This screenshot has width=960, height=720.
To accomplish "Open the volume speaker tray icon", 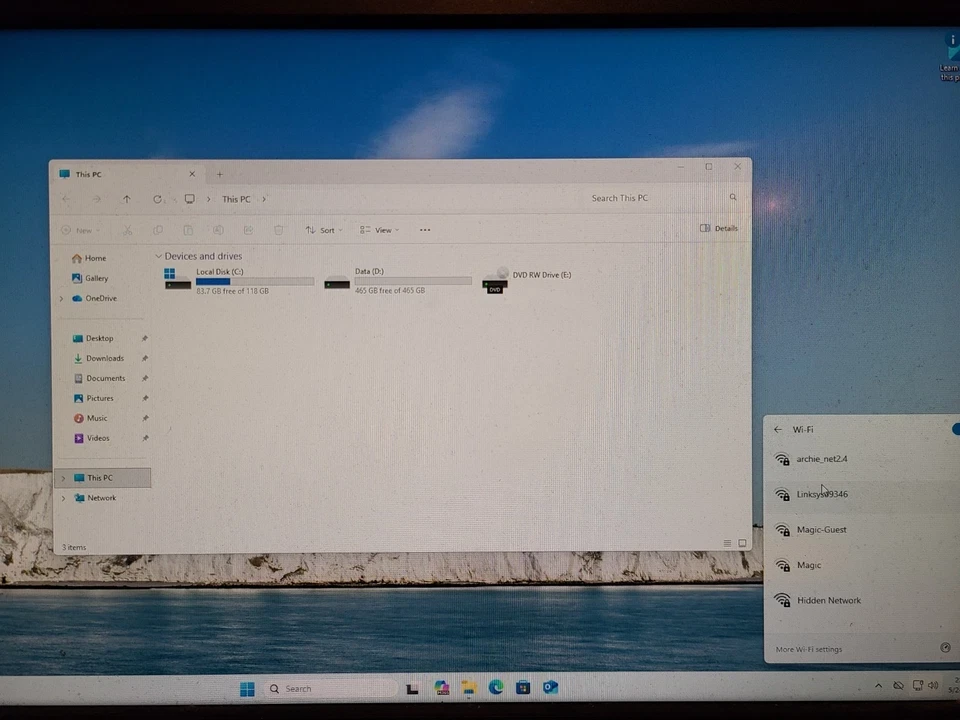I will coord(933,686).
